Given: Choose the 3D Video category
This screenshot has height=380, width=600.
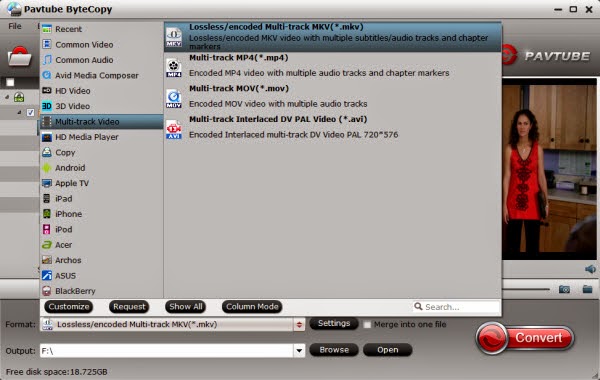Looking at the screenshot, I should pos(101,106).
